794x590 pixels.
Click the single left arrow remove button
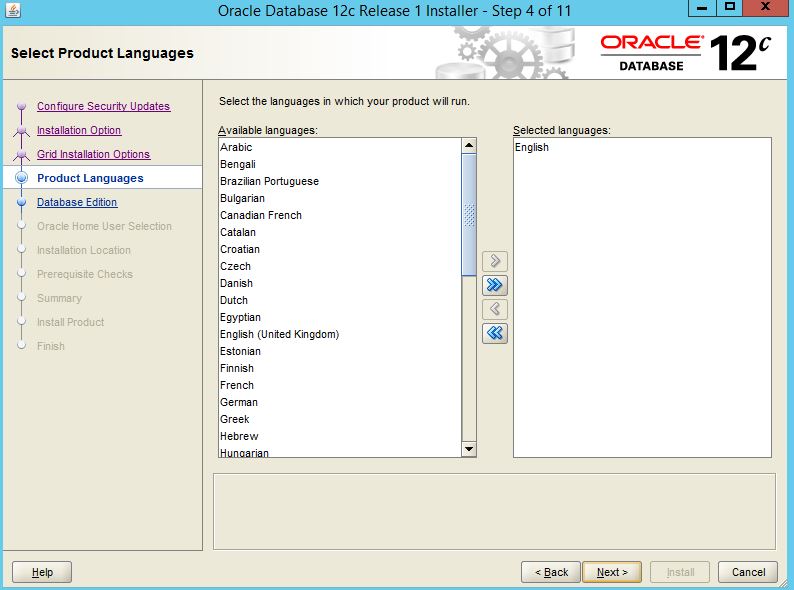pyautogui.click(x=495, y=309)
